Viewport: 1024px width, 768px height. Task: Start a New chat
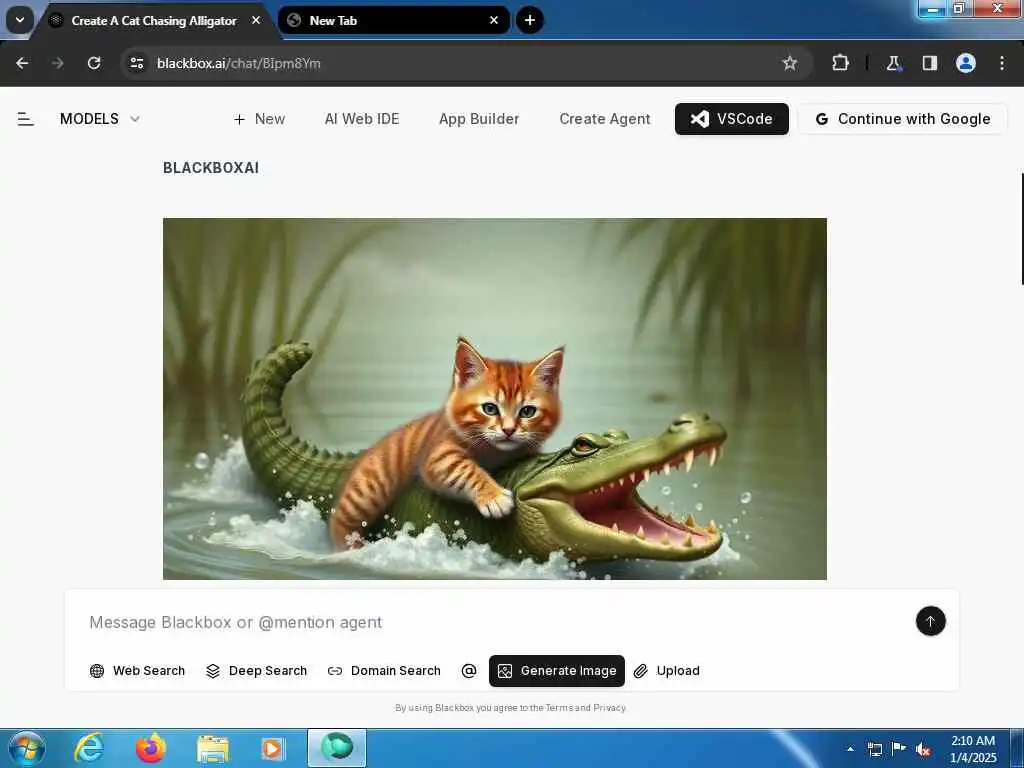click(x=259, y=119)
